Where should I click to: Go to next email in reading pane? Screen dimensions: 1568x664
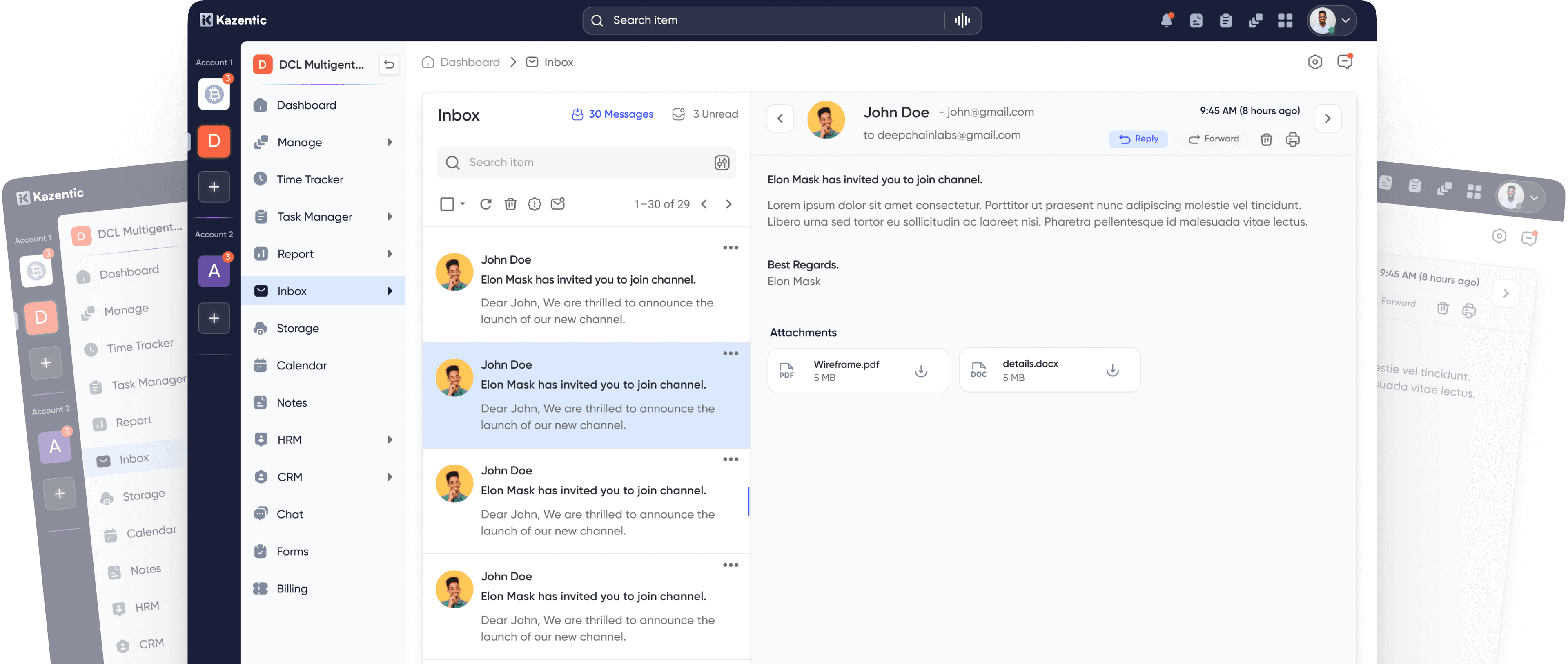coord(1327,118)
